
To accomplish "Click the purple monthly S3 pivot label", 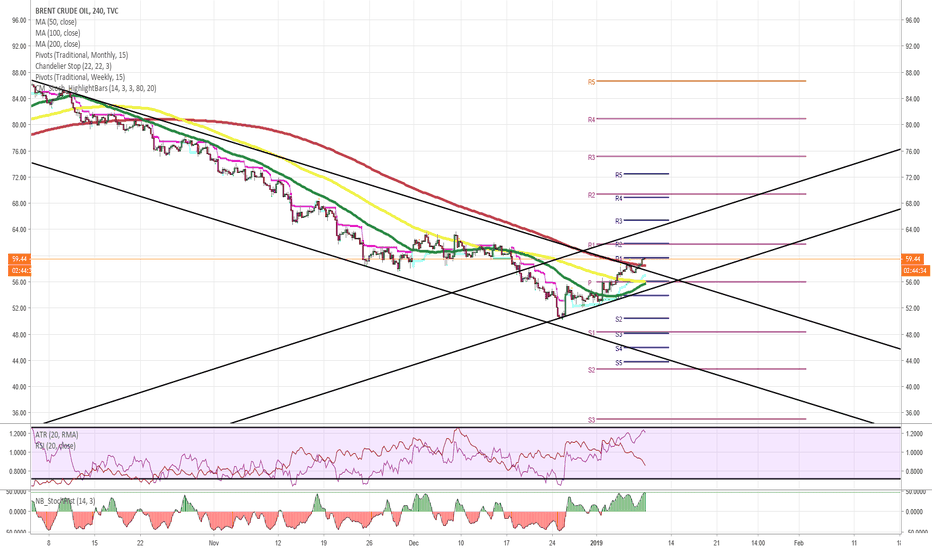I will [591, 420].
